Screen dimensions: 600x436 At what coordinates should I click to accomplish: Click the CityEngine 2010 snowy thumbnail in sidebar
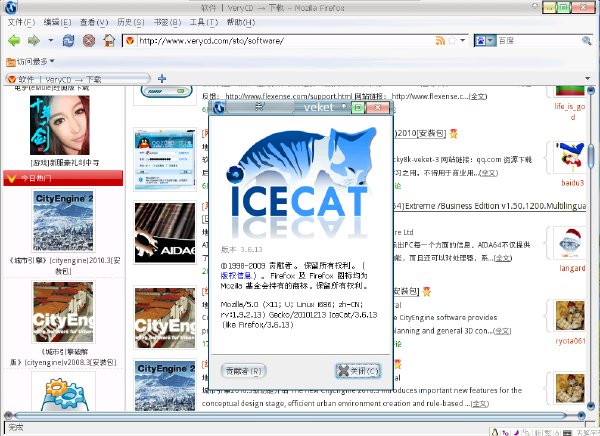click(63, 221)
